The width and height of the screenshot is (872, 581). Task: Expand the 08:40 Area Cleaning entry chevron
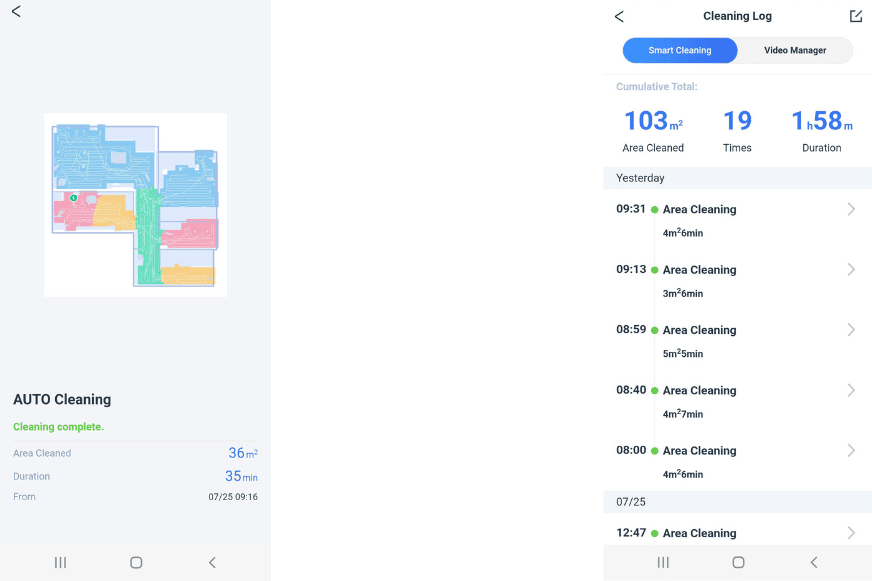tap(851, 390)
